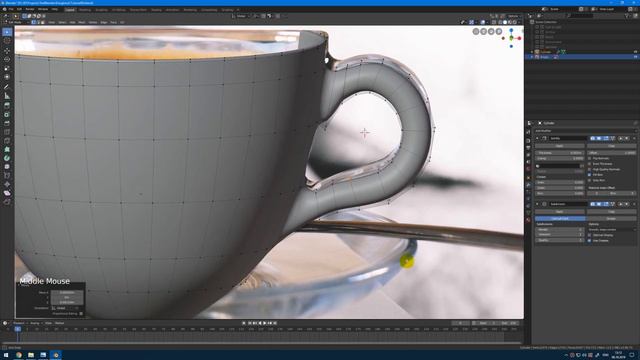Enable the Only Rim checkbox

589,180
